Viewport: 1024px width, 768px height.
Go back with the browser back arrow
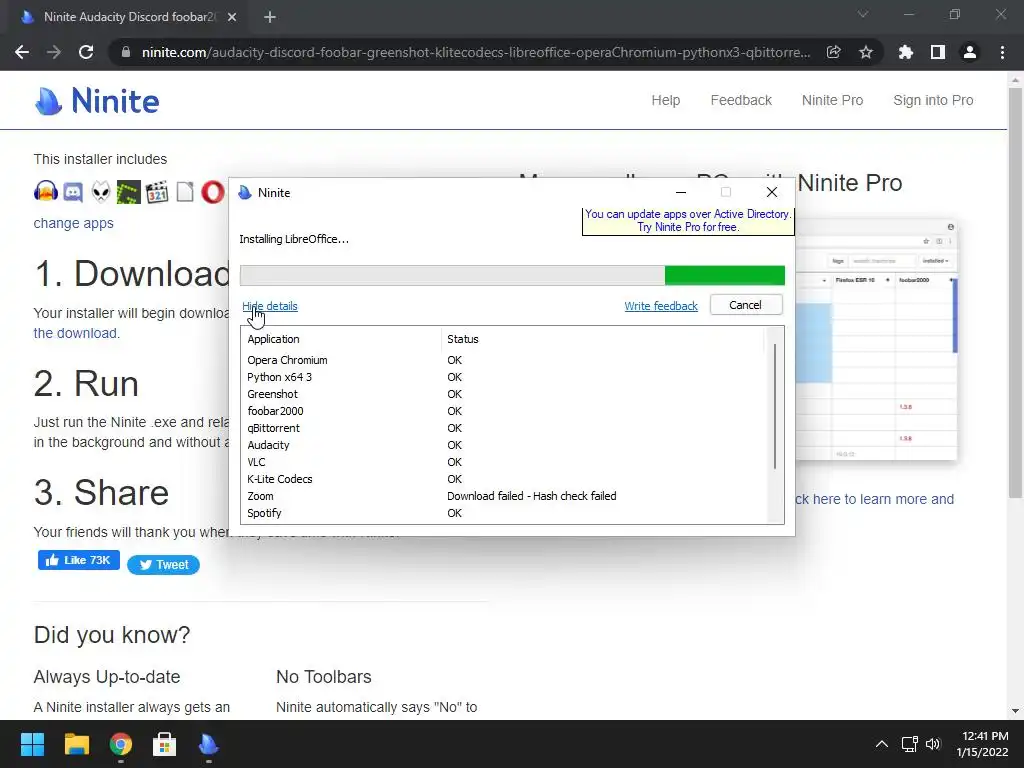(x=22, y=52)
